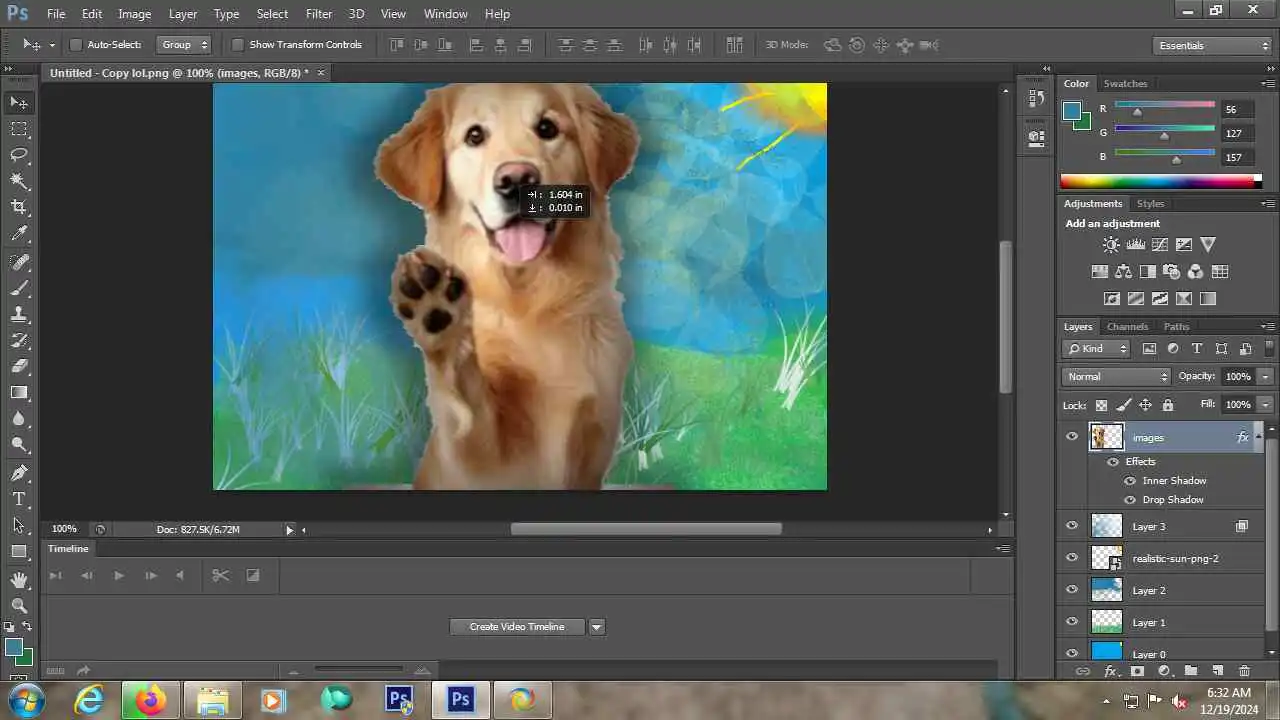Open the blend mode Normal dropdown
This screenshot has height=720, width=1280.
(1116, 377)
